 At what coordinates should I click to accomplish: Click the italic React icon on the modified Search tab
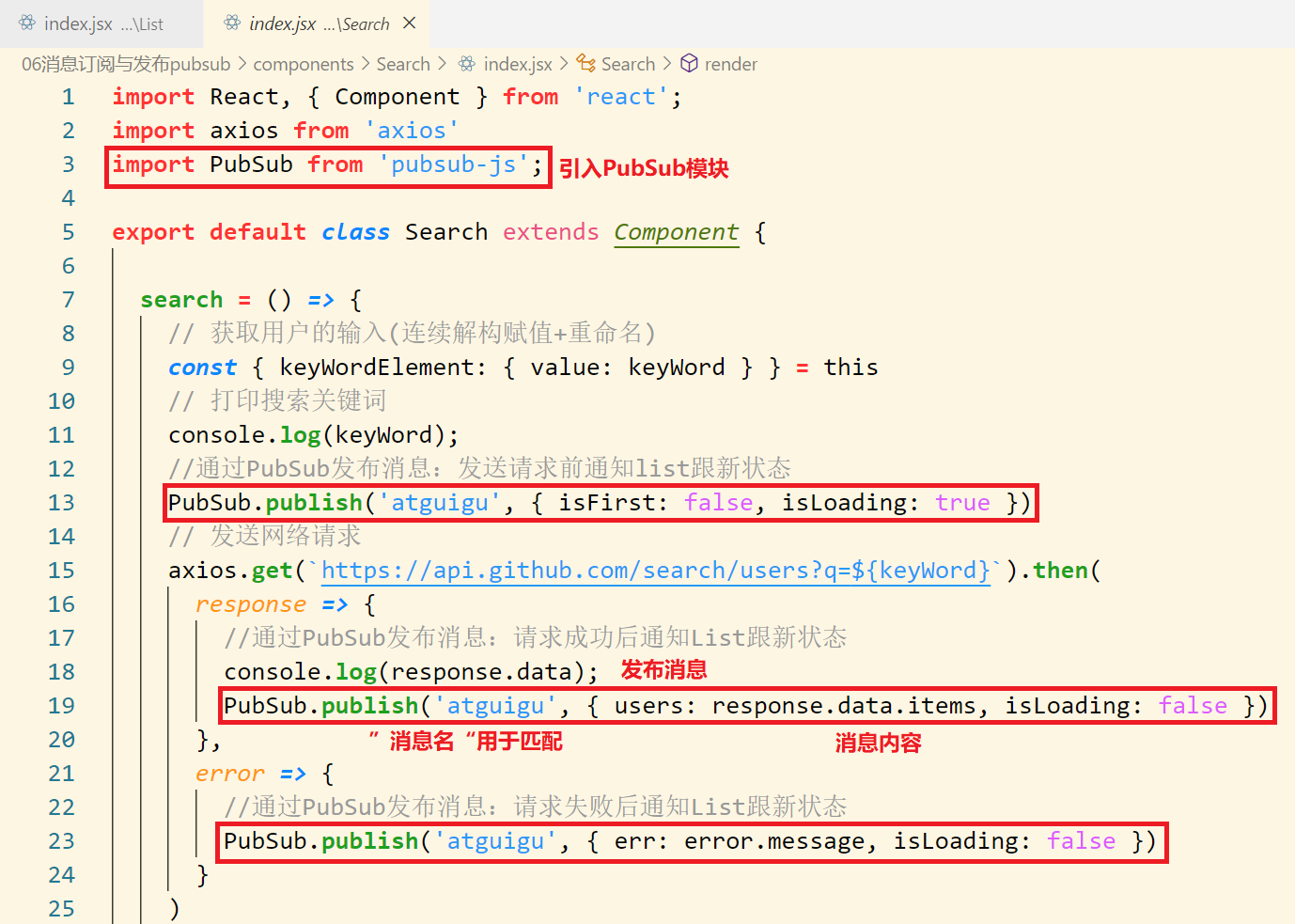pos(233,23)
